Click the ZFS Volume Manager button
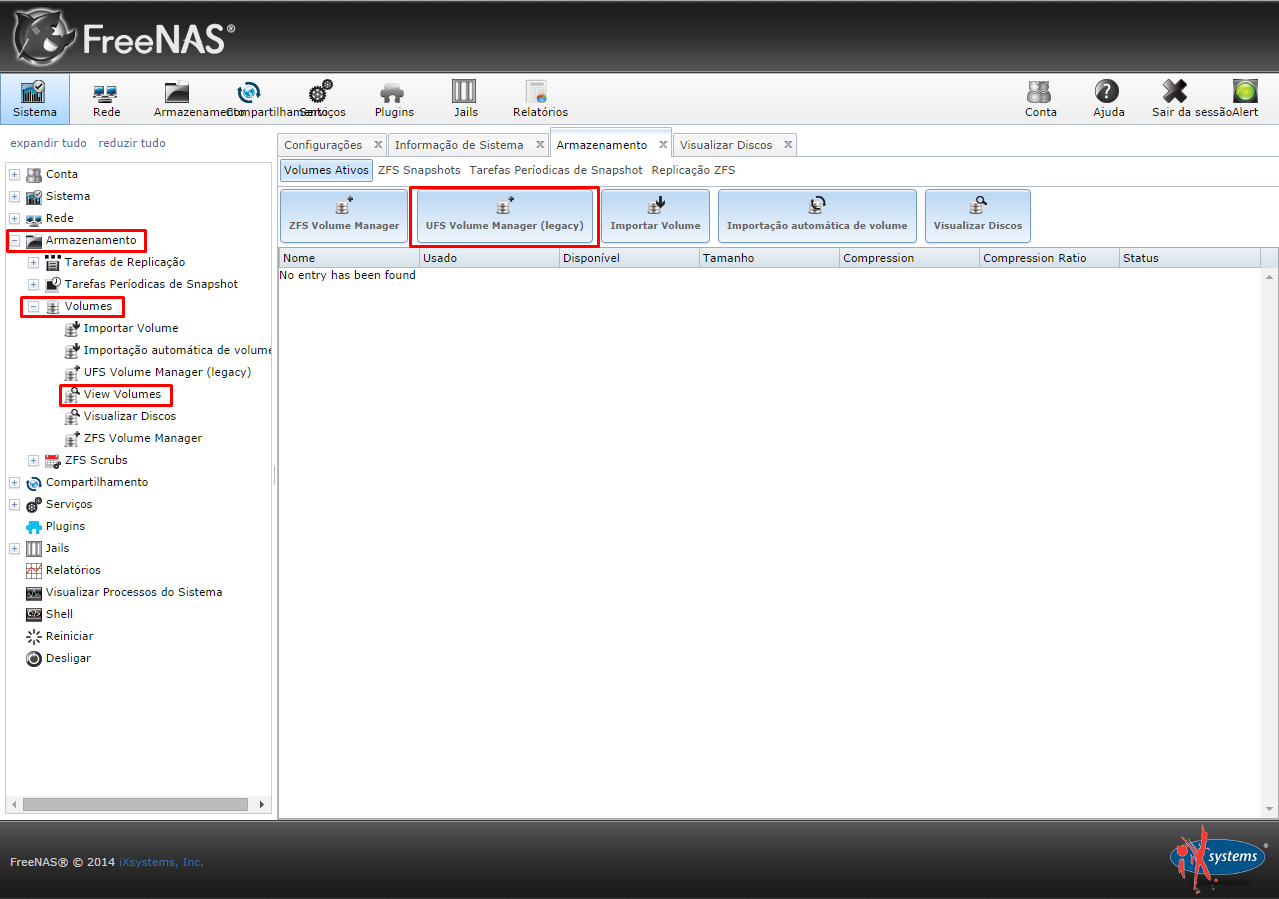 (344, 216)
